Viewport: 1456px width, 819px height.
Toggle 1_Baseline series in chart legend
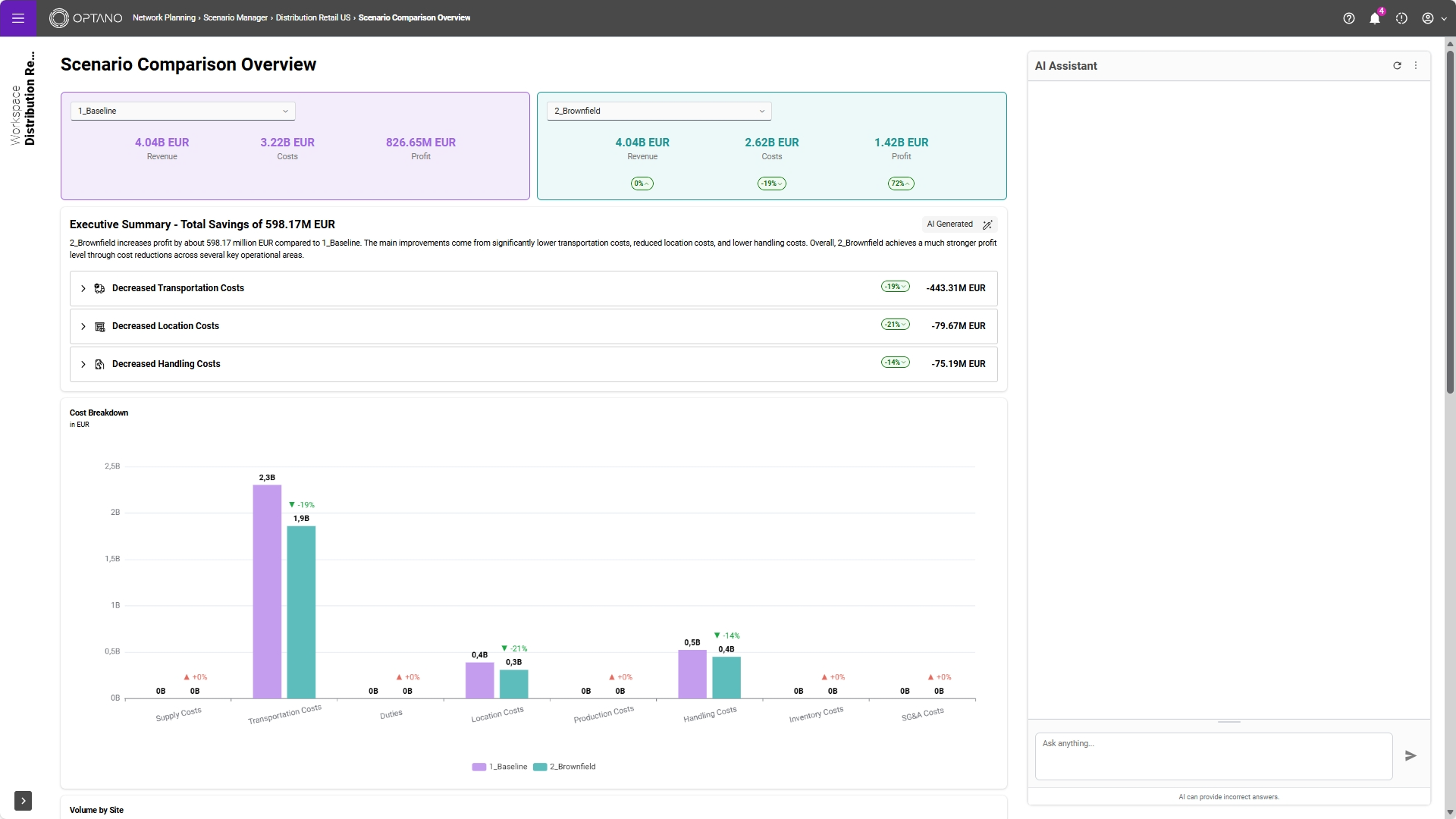pyautogui.click(x=500, y=767)
